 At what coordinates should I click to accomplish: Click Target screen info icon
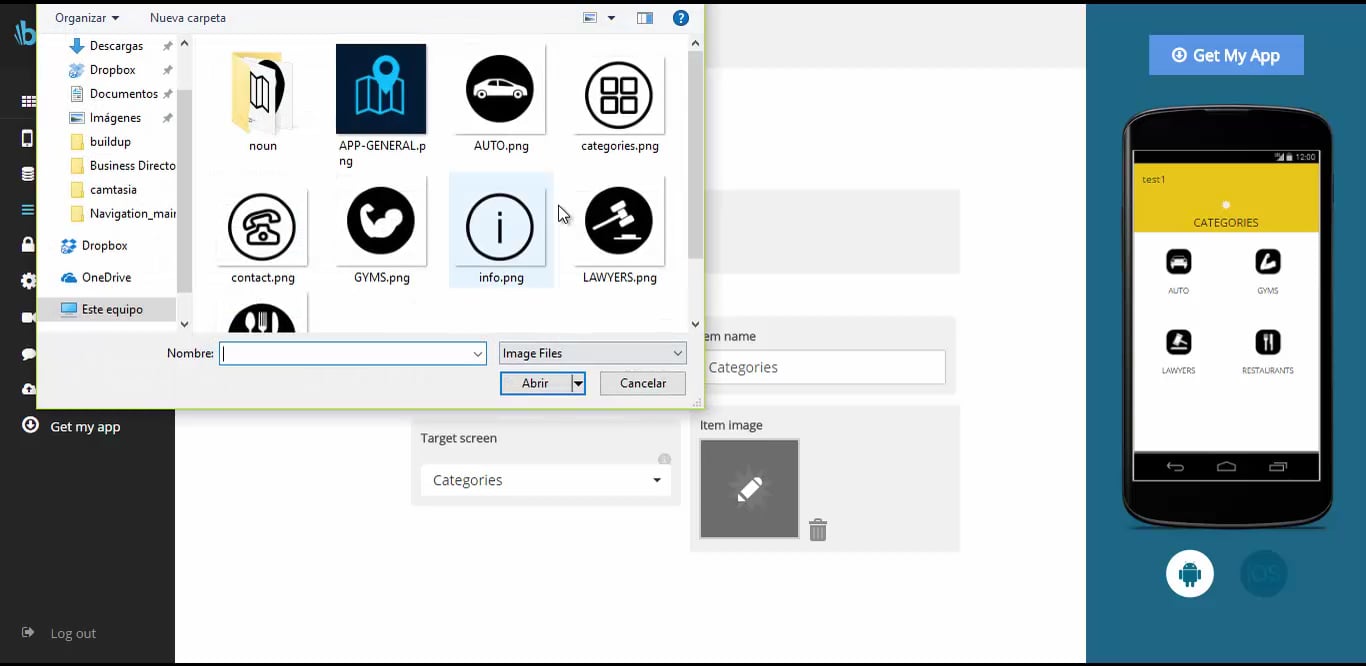(x=664, y=460)
